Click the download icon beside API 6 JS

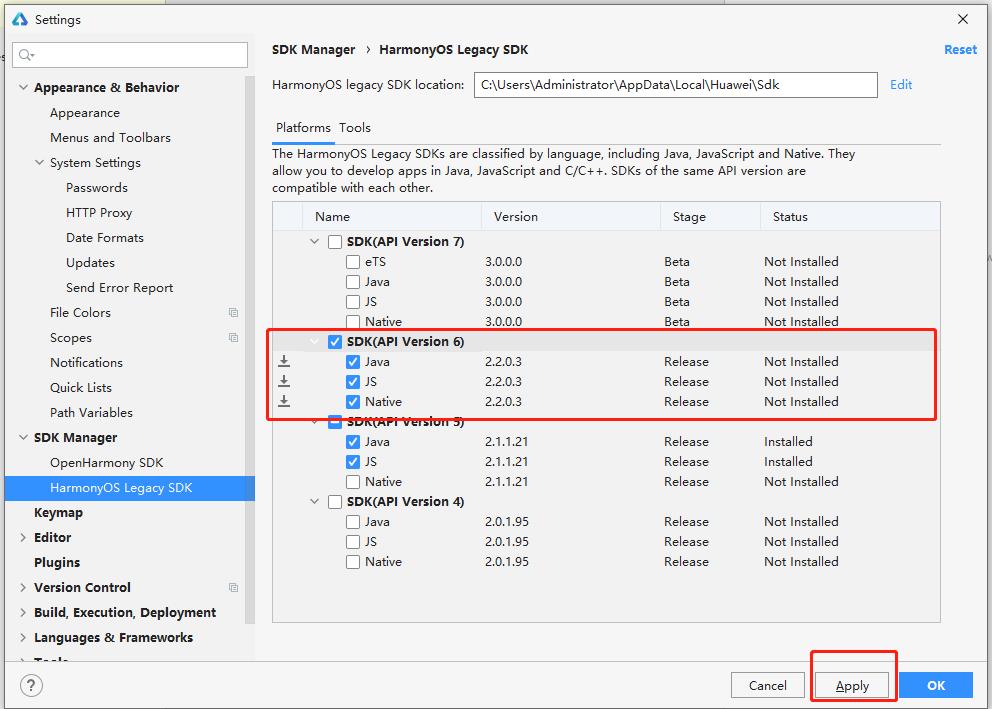click(x=284, y=381)
